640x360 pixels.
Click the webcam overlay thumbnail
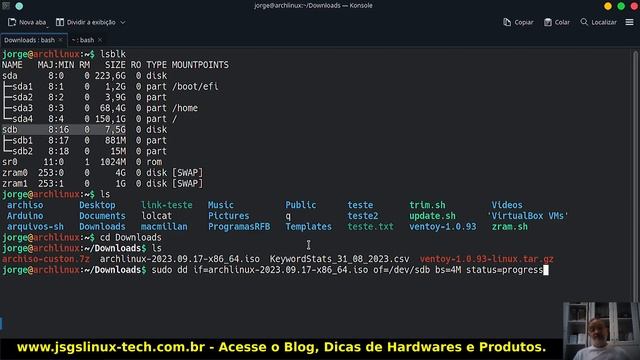click(601, 331)
